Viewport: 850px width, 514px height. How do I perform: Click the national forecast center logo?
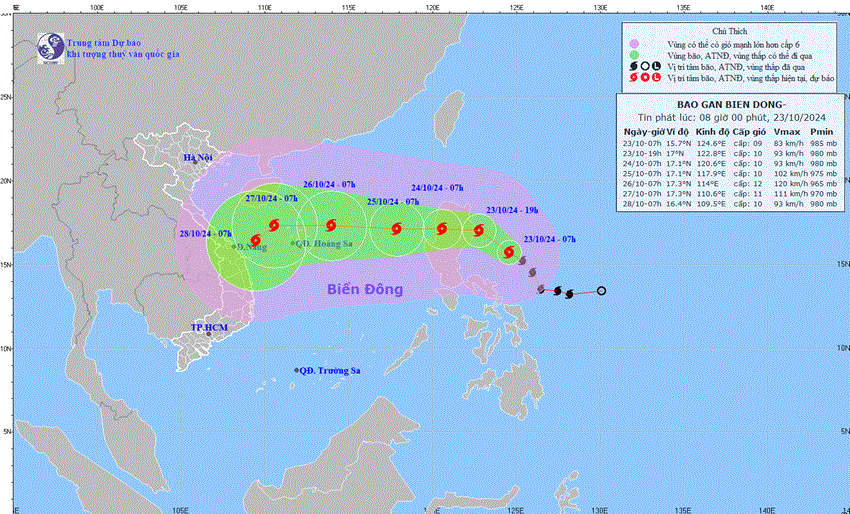click(51, 48)
